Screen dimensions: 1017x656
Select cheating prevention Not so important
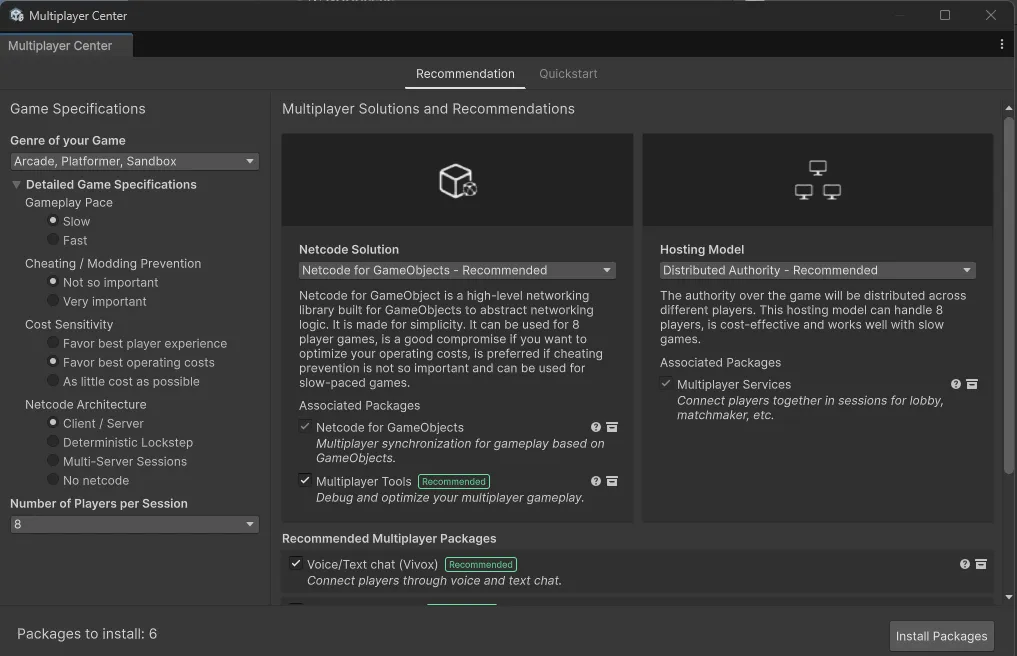[x=53, y=282]
